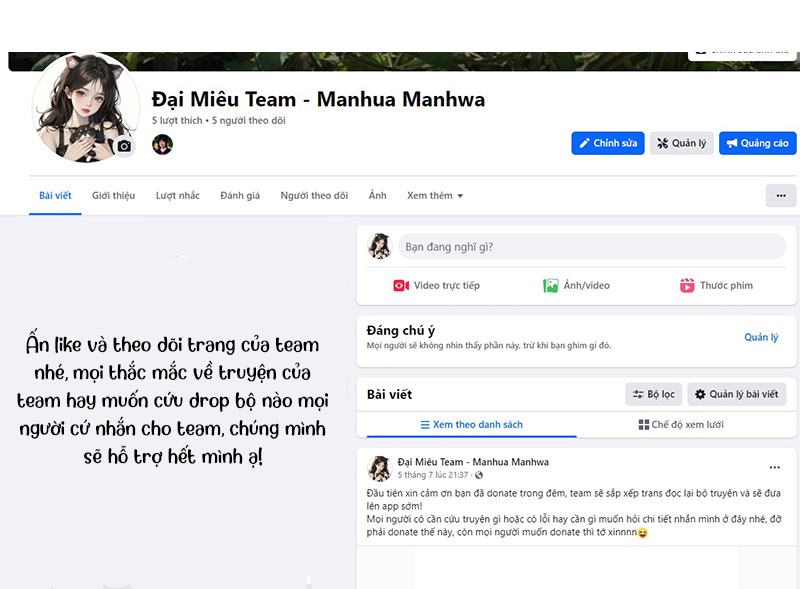Switch to Chế độ xem lưới grid view
The width and height of the screenshot is (800, 589).
[681, 425]
